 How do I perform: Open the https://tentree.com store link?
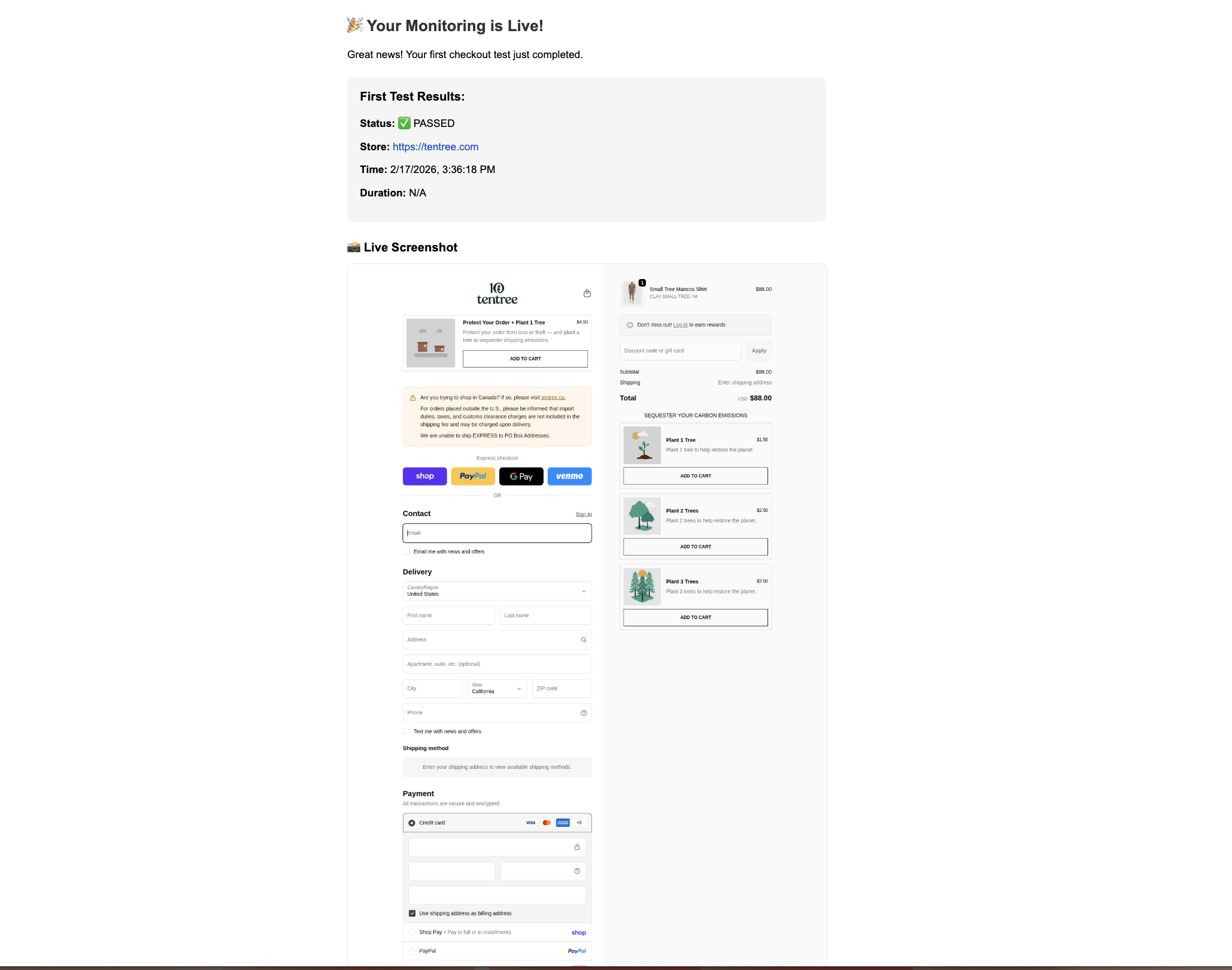[435, 147]
